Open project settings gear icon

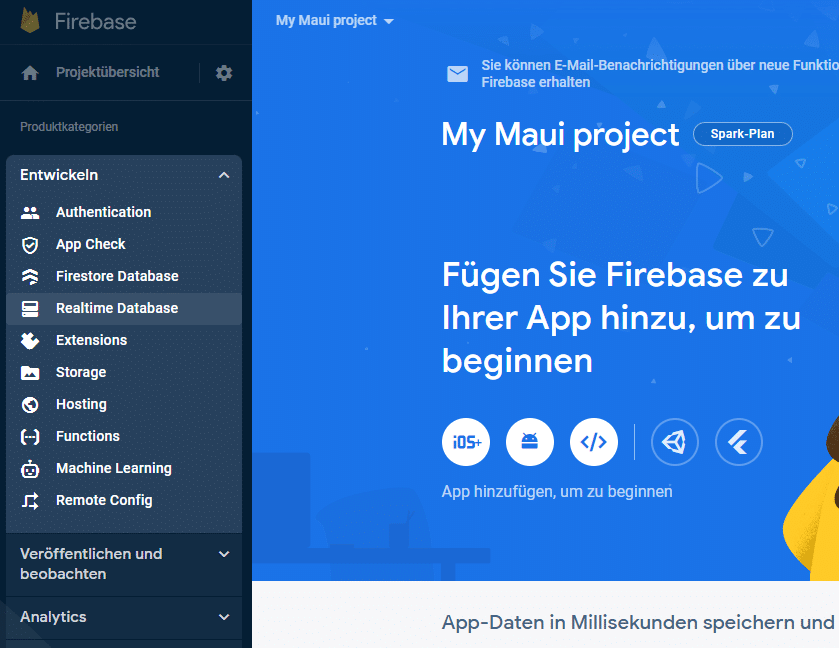click(224, 73)
